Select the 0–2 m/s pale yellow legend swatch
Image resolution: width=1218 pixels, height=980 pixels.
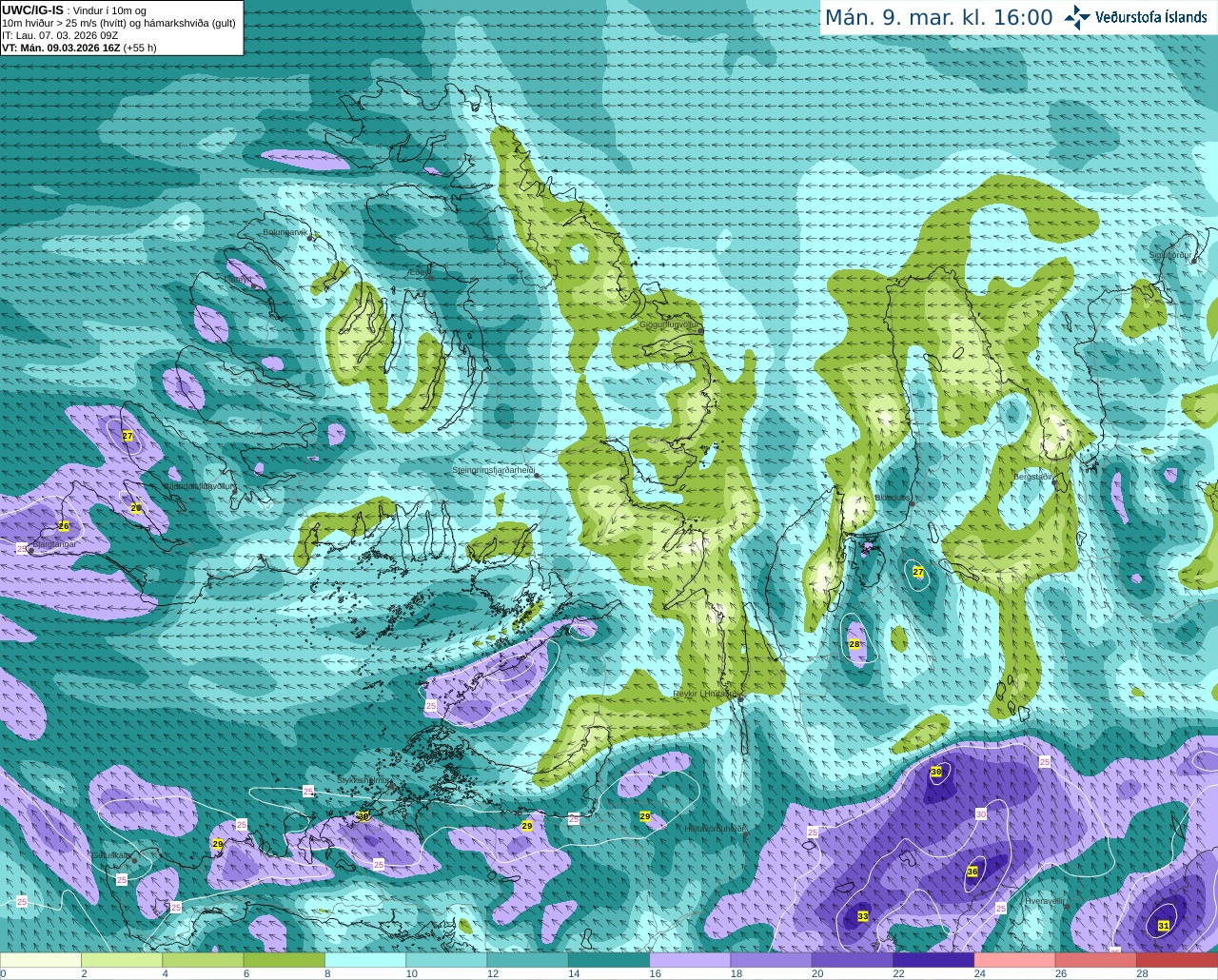(x=41, y=960)
